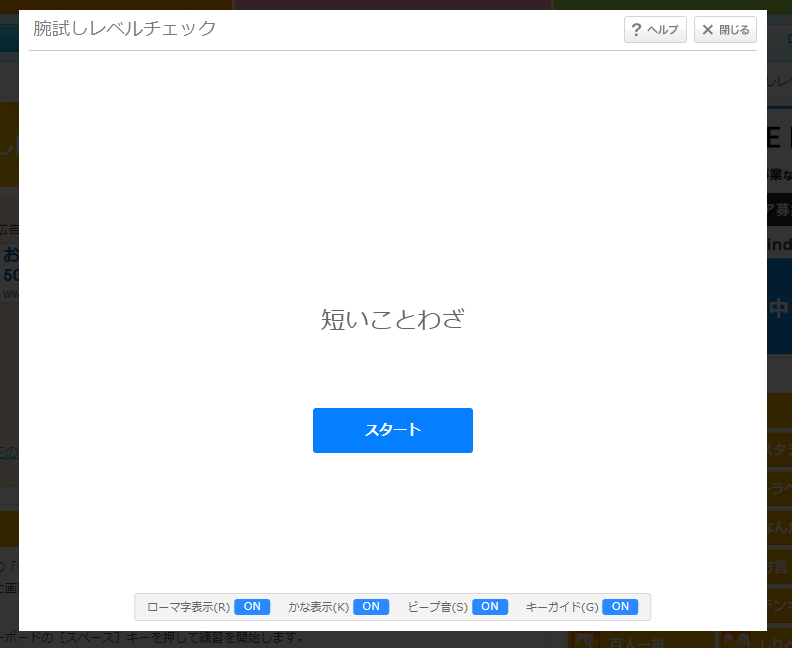The height and width of the screenshot is (648, 792).
Task: Click the blue スタート button
Action: 392,430
